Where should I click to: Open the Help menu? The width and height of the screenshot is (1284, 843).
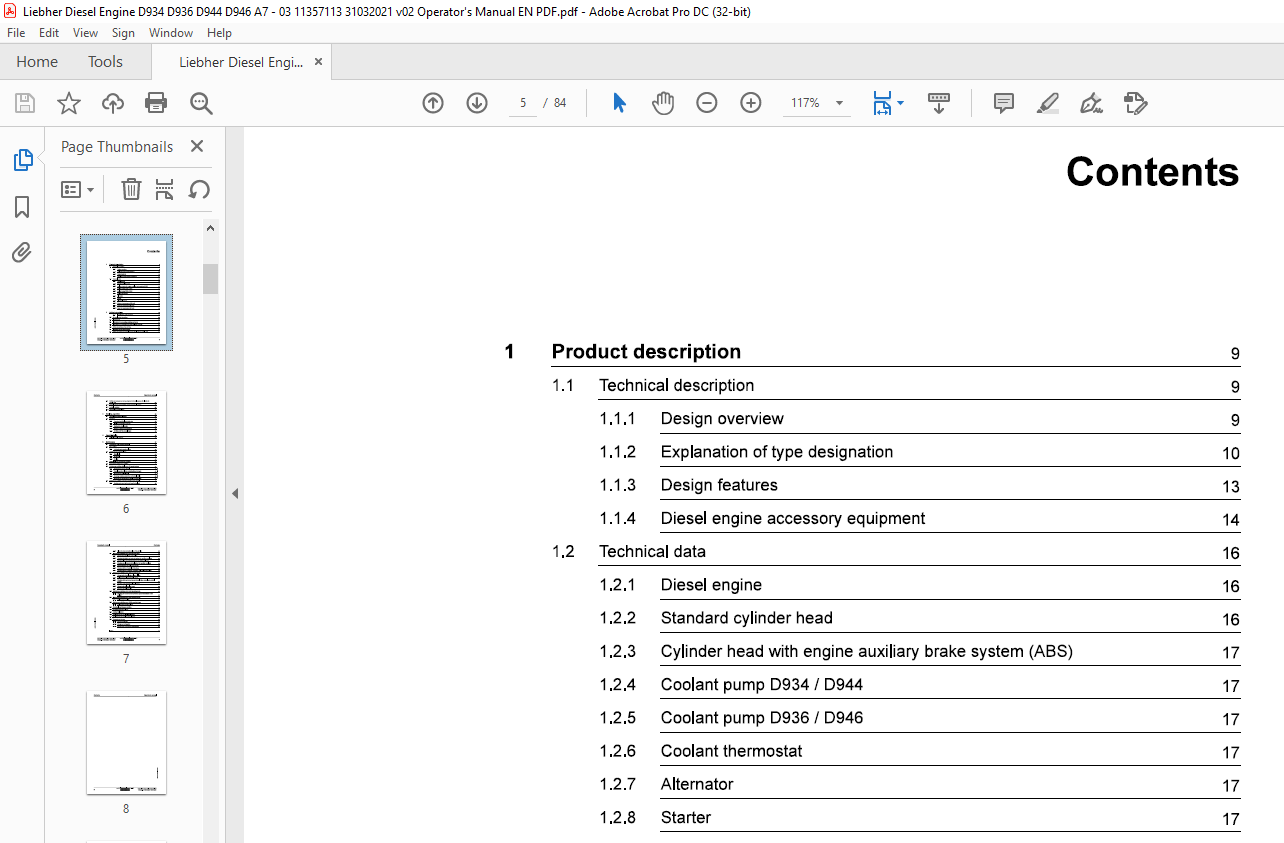pyautogui.click(x=219, y=33)
